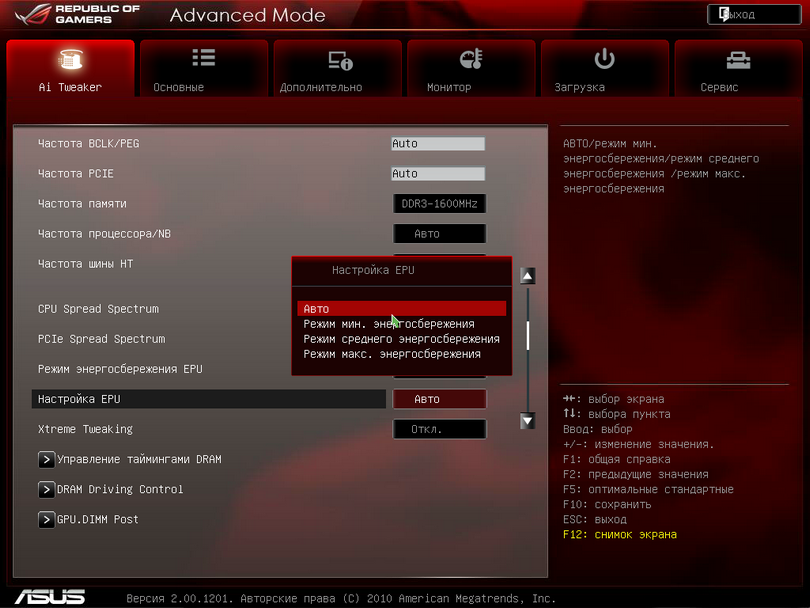Choose Режим среднего энергосбережения option

[x=401, y=339]
